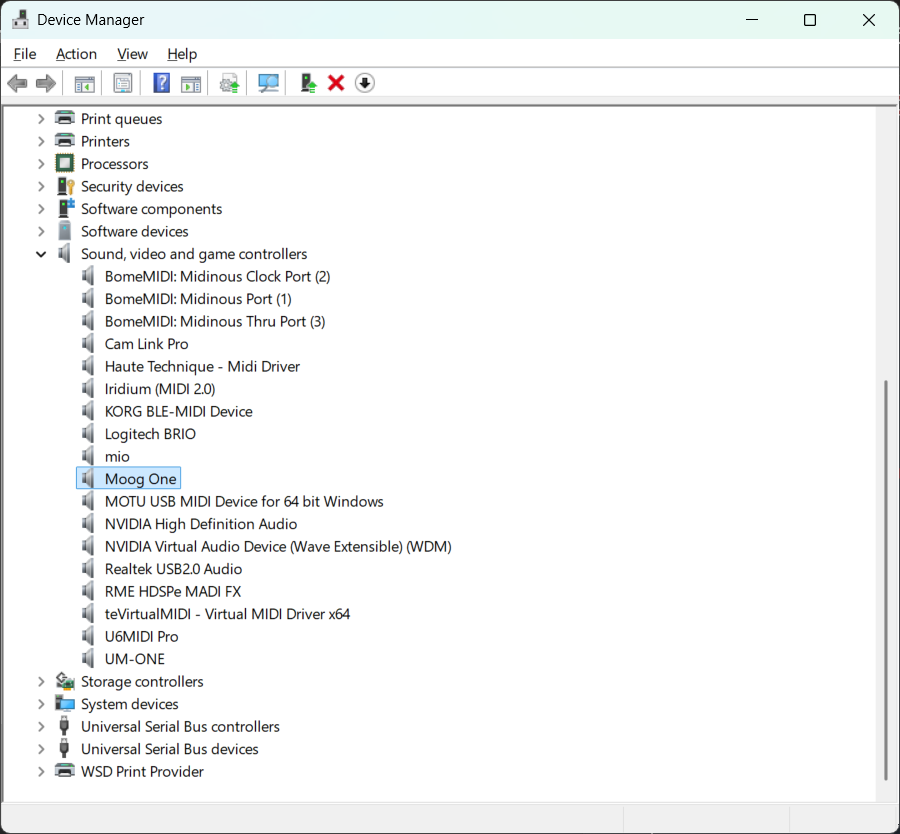The width and height of the screenshot is (900, 834).
Task: Open the Help menu
Action: click(182, 54)
